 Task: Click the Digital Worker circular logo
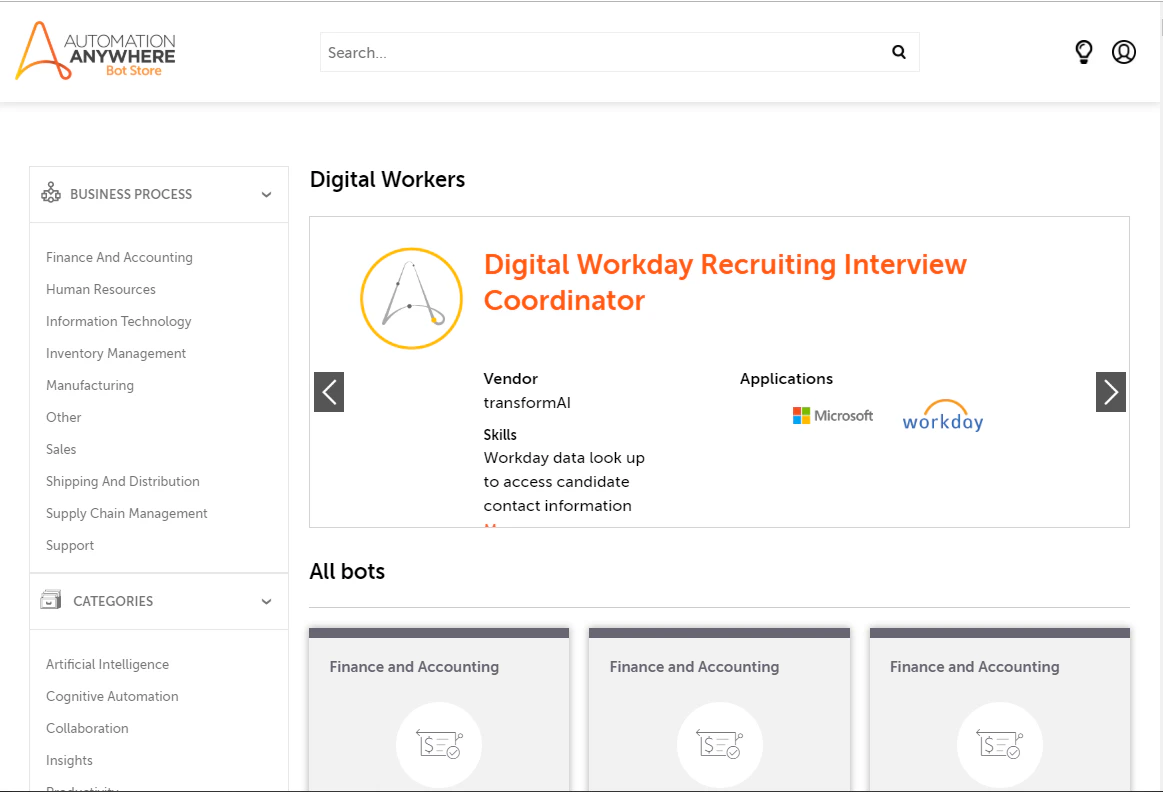coord(411,298)
